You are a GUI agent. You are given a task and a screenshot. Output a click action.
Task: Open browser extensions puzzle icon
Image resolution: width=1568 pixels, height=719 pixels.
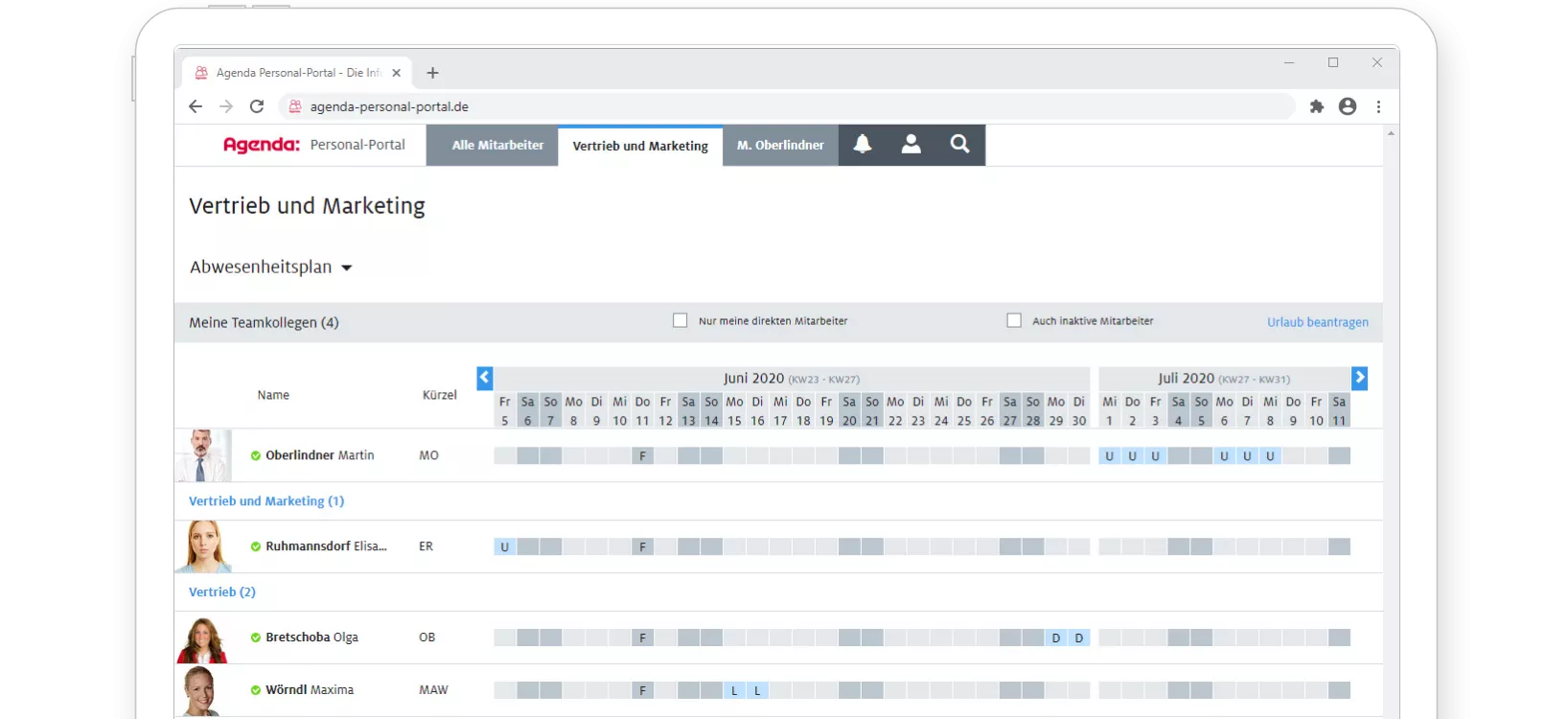coord(1317,106)
